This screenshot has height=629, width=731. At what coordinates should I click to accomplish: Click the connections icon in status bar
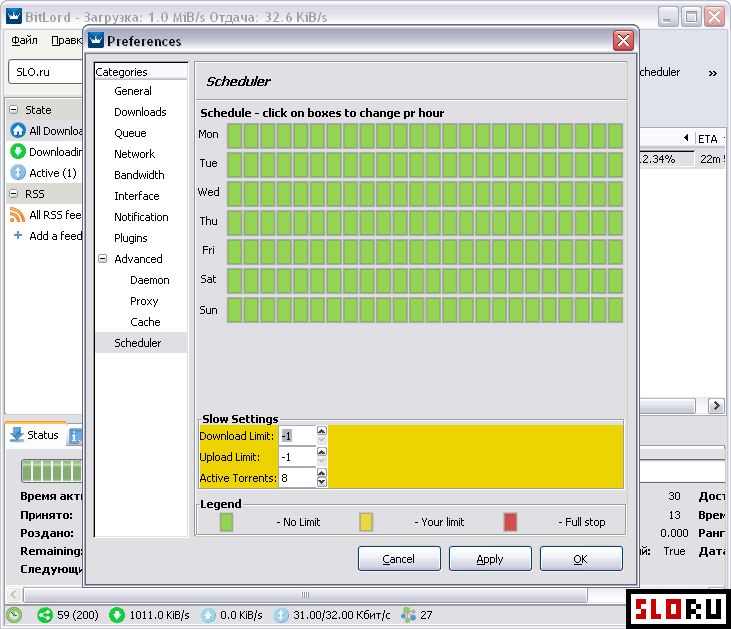[45, 615]
